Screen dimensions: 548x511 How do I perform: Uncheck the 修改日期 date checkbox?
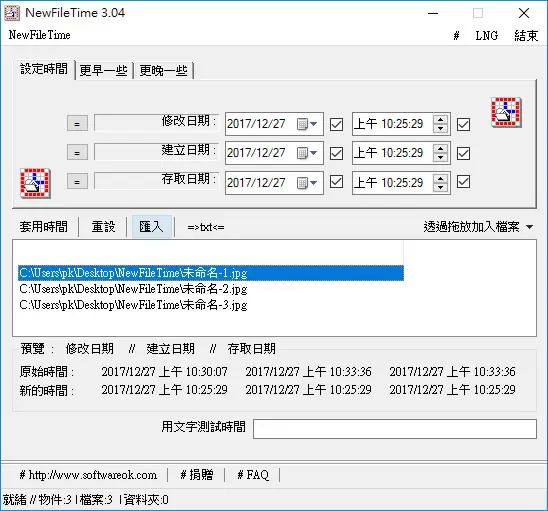[x=337, y=124]
